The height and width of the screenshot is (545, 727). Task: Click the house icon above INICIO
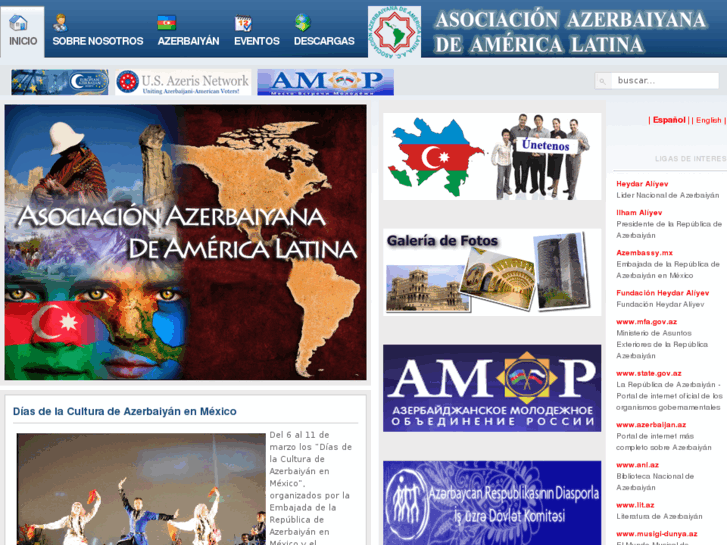pos(18,22)
